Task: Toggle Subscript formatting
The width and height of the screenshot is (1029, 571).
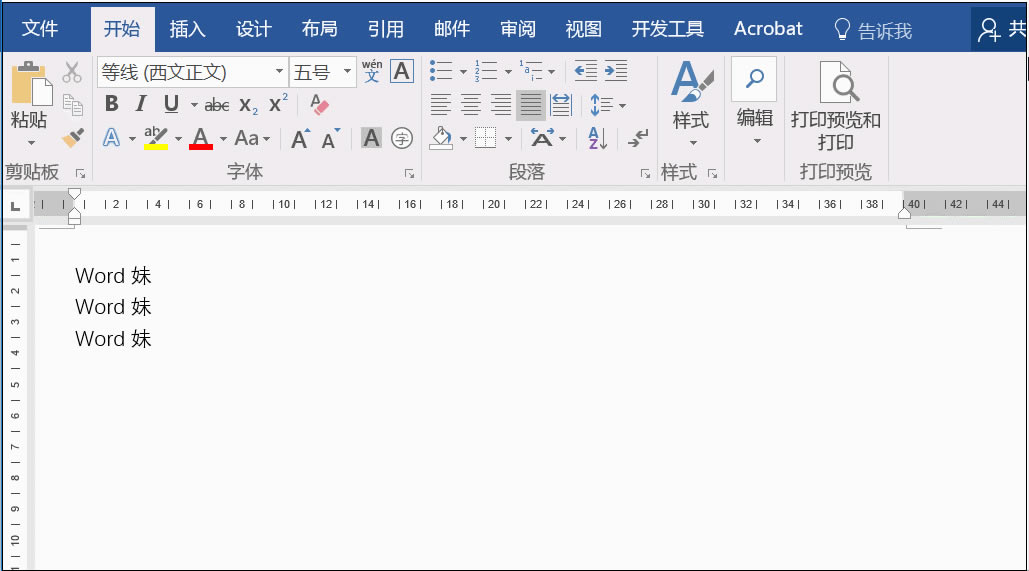Action: click(x=248, y=105)
